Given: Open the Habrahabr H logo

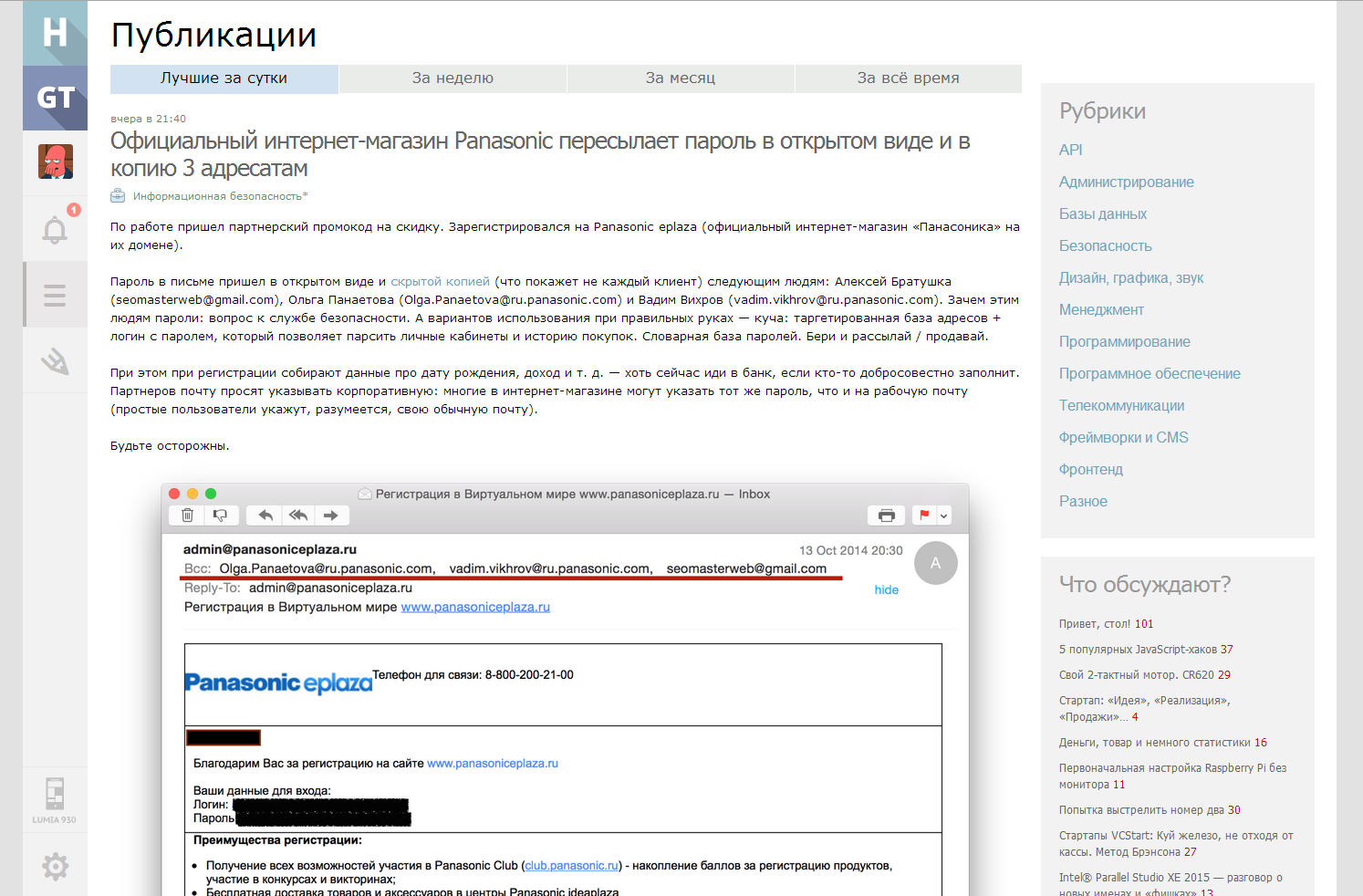Looking at the screenshot, I should pos(55,33).
